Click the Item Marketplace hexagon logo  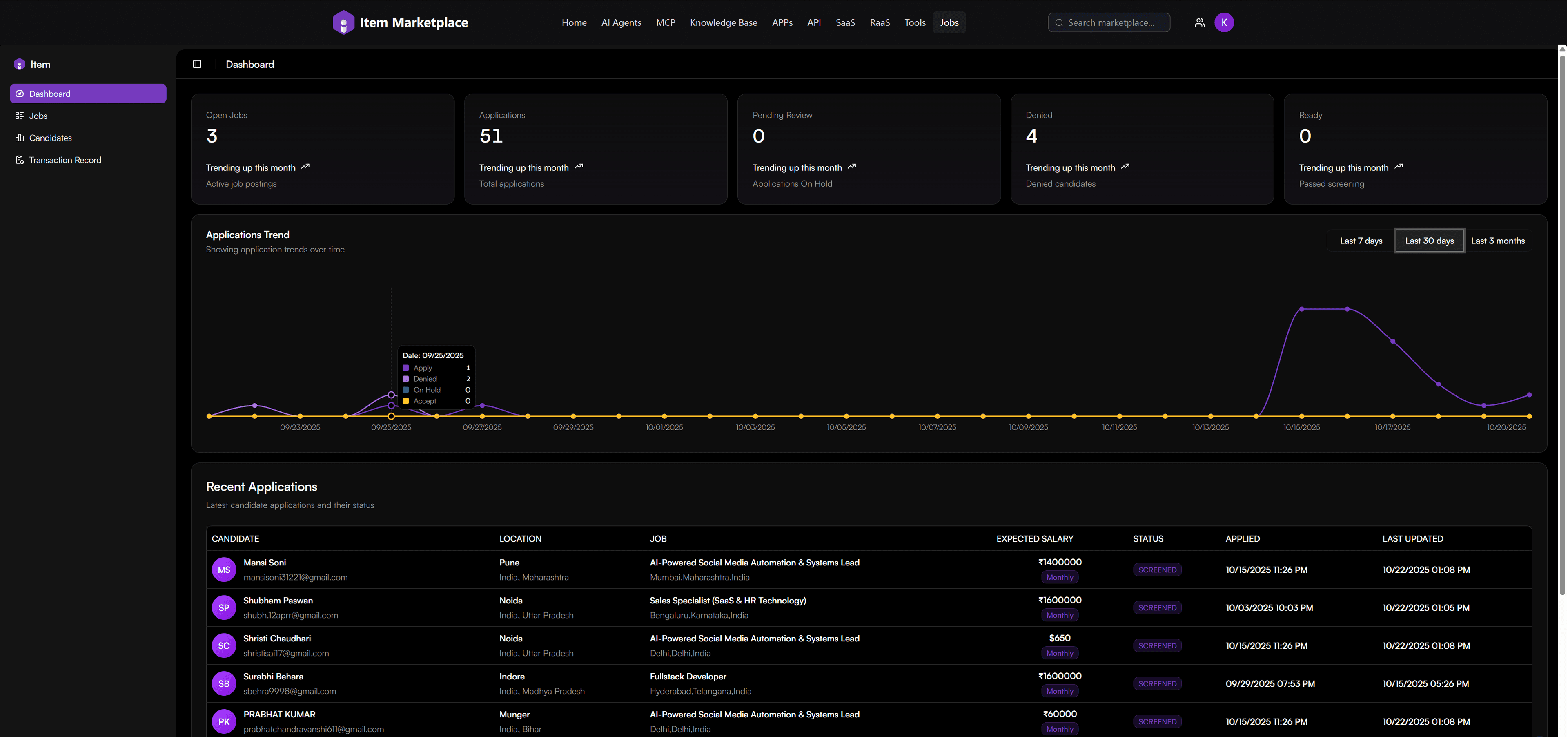343,22
